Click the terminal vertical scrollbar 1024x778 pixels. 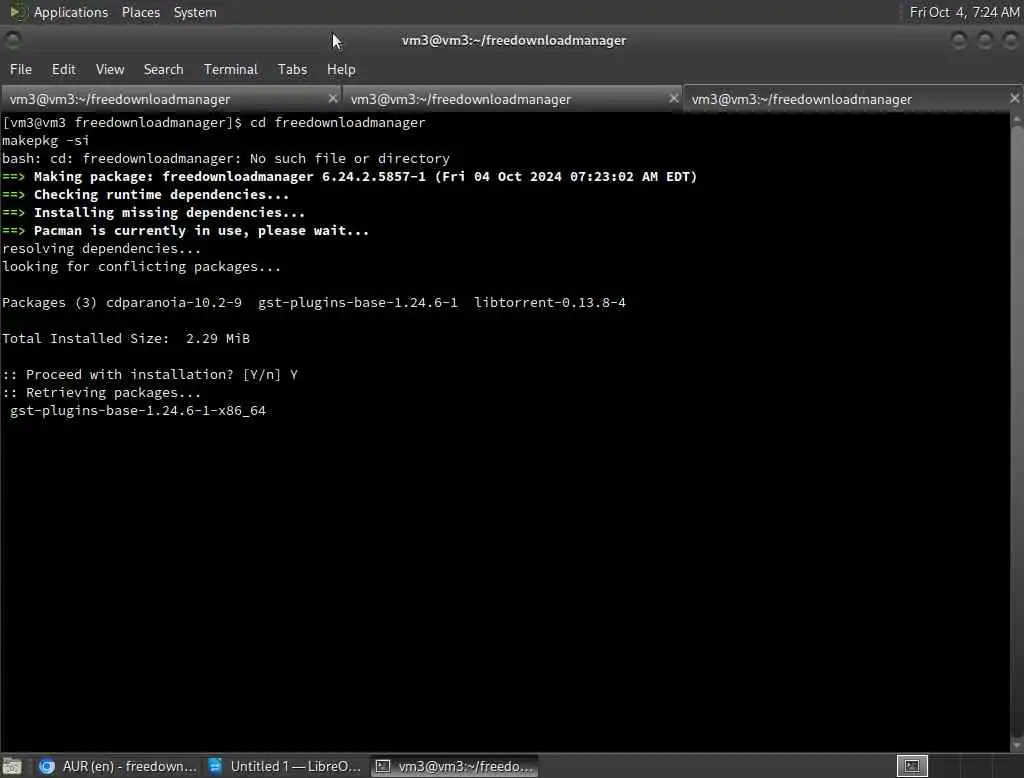(x=1017, y=431)
